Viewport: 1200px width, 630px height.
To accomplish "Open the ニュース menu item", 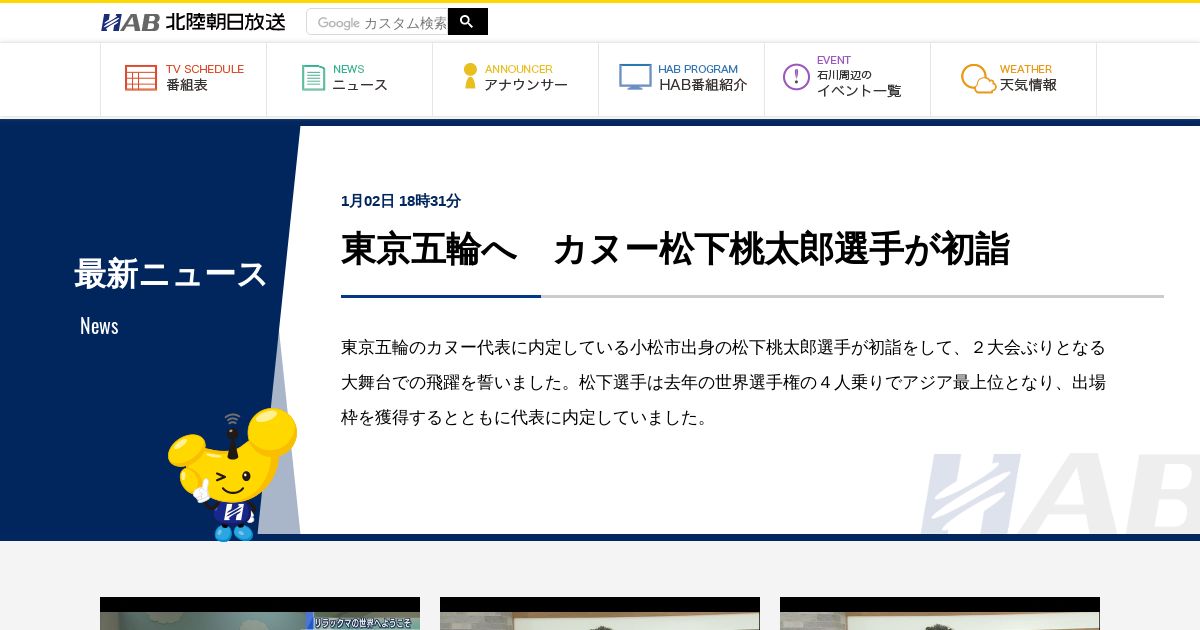I will pos(349,79).
